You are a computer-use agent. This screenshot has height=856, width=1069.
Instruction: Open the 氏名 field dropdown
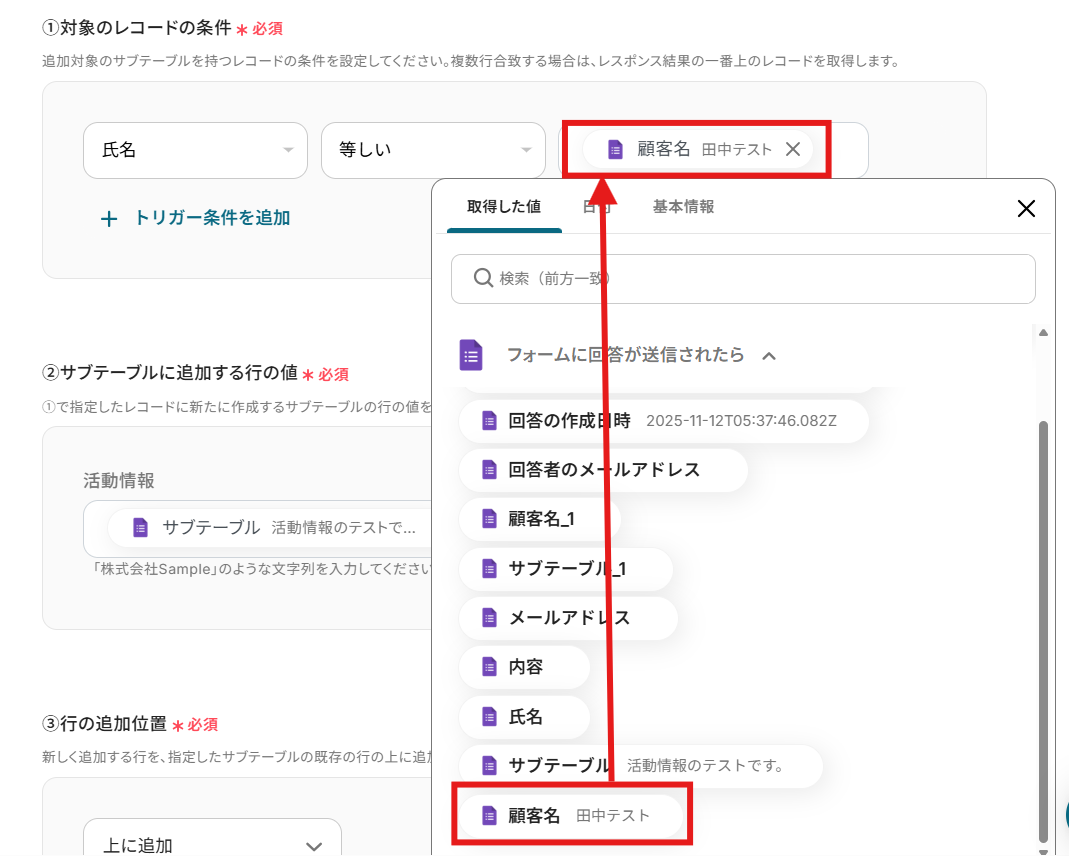coord(195,150)
